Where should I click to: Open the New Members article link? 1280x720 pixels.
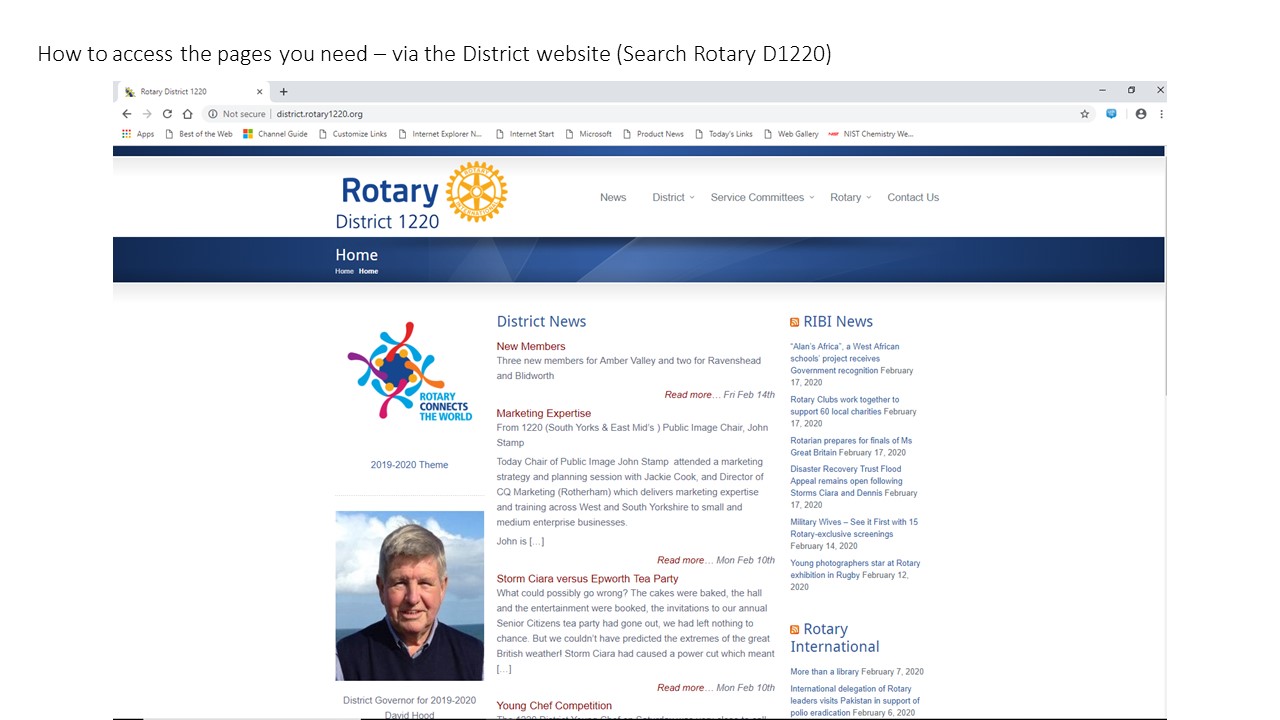531,347
